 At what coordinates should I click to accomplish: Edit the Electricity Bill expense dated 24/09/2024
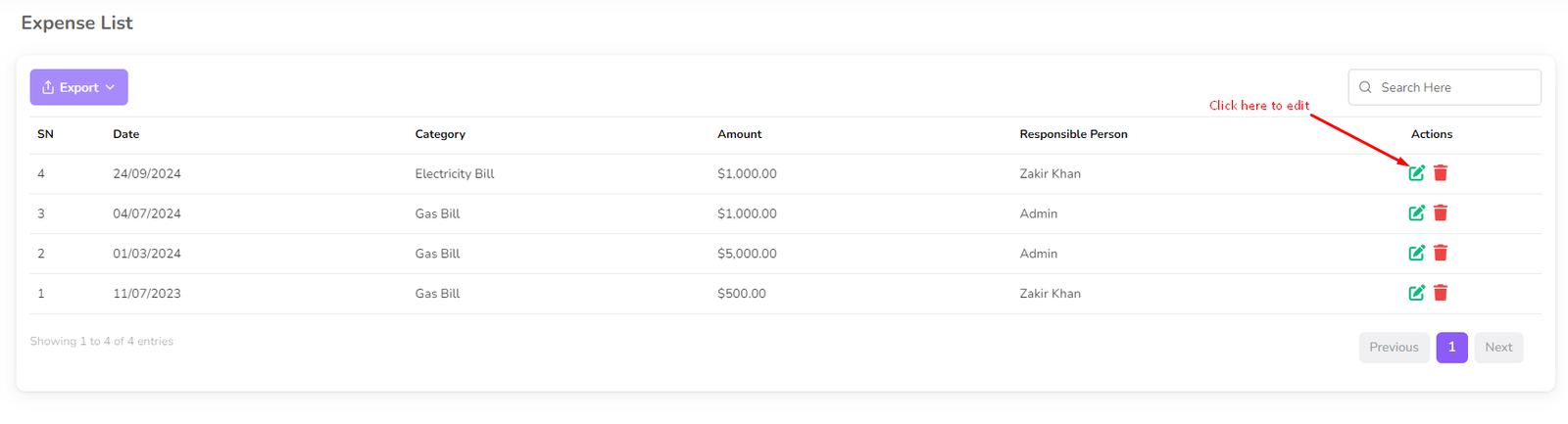(x=1416, y=173)
